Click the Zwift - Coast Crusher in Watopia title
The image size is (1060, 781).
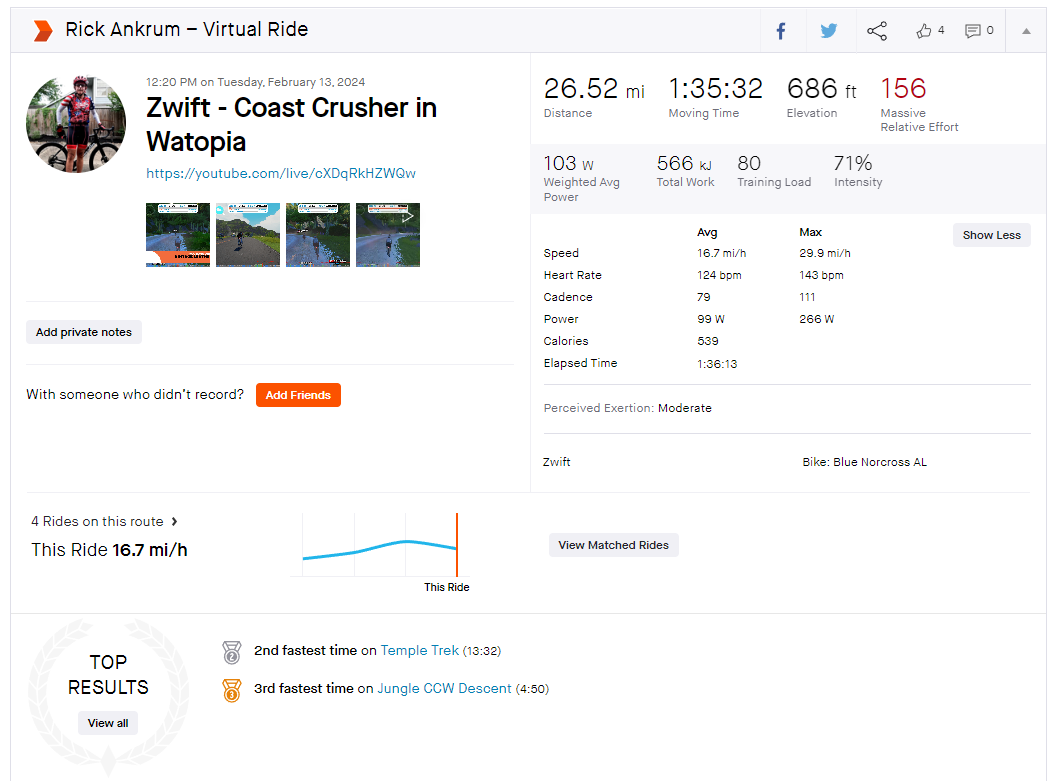291,124
